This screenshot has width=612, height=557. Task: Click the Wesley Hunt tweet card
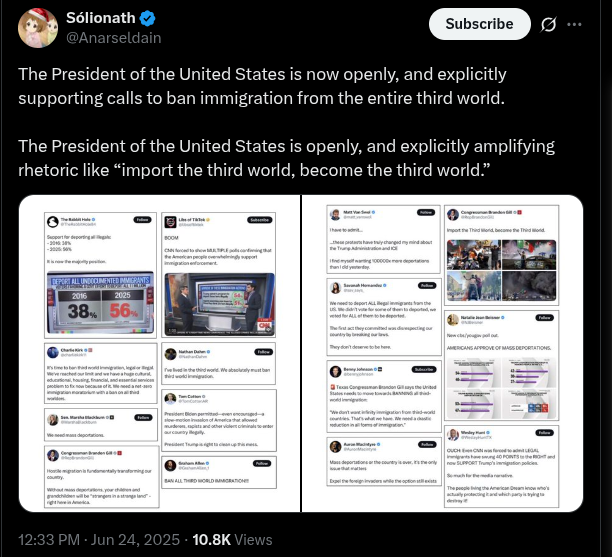pos(501,466)
